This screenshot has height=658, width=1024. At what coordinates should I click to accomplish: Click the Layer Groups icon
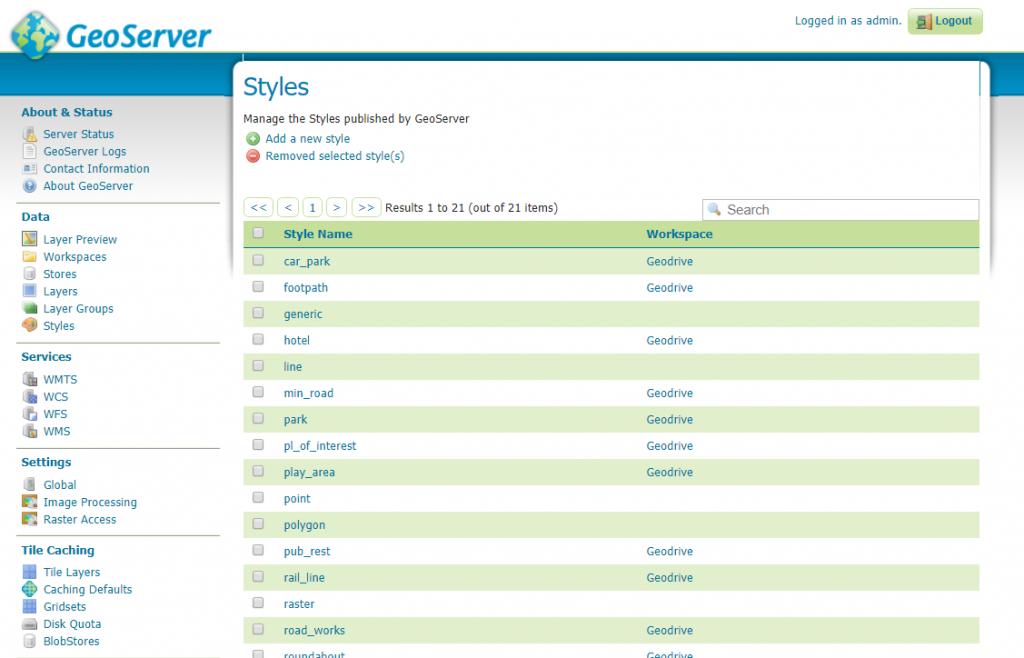tap(29, 308)
